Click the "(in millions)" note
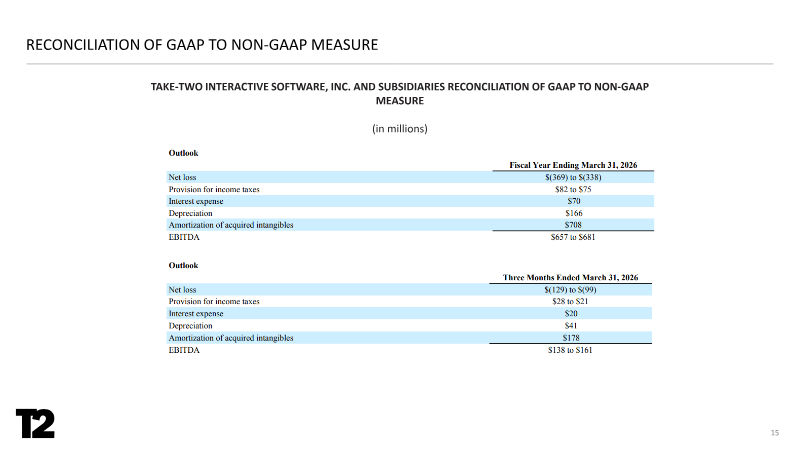800x450 pixels. point(400,129)
